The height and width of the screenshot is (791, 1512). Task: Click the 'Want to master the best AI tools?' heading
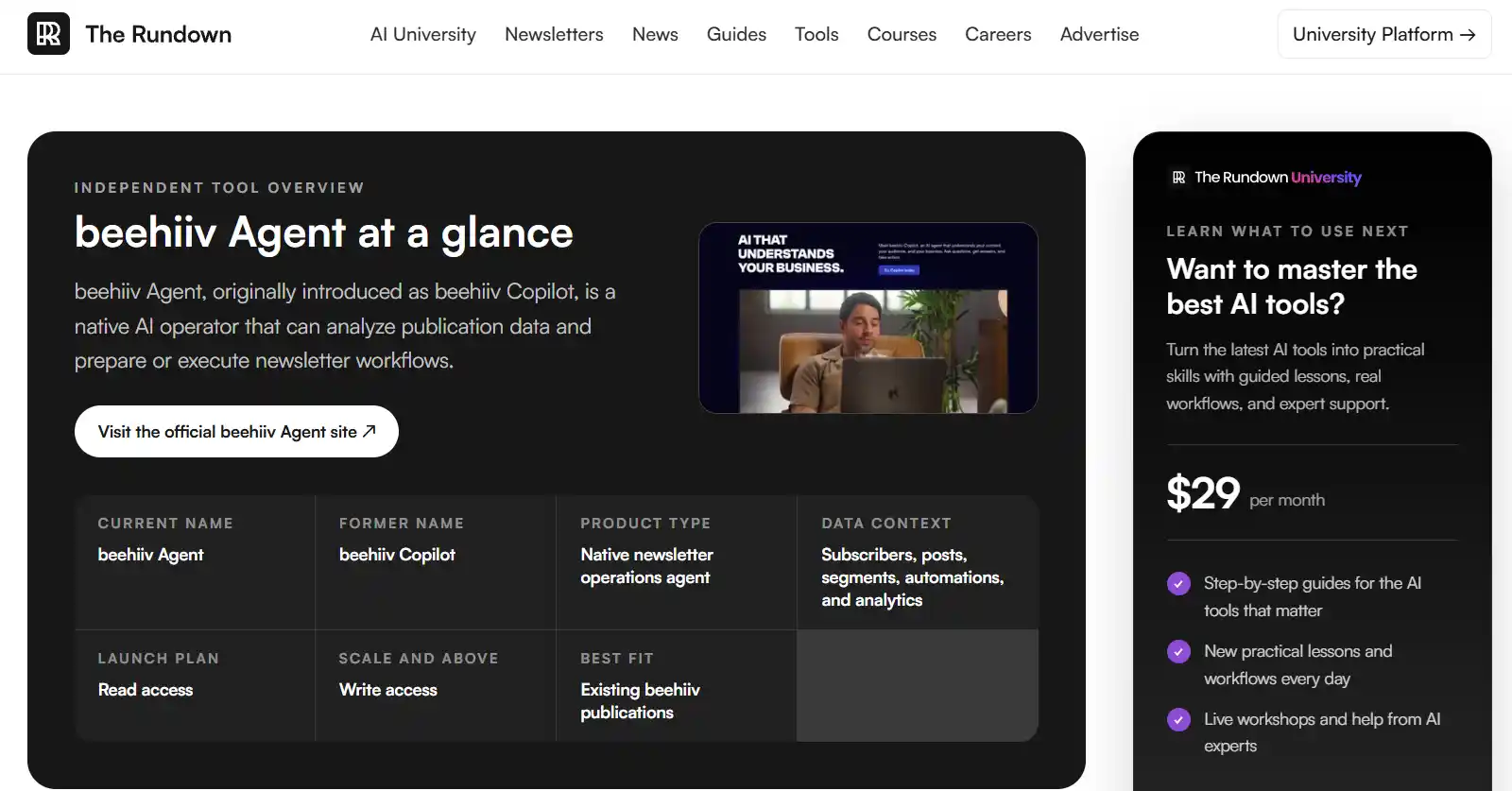[1292, 286]
